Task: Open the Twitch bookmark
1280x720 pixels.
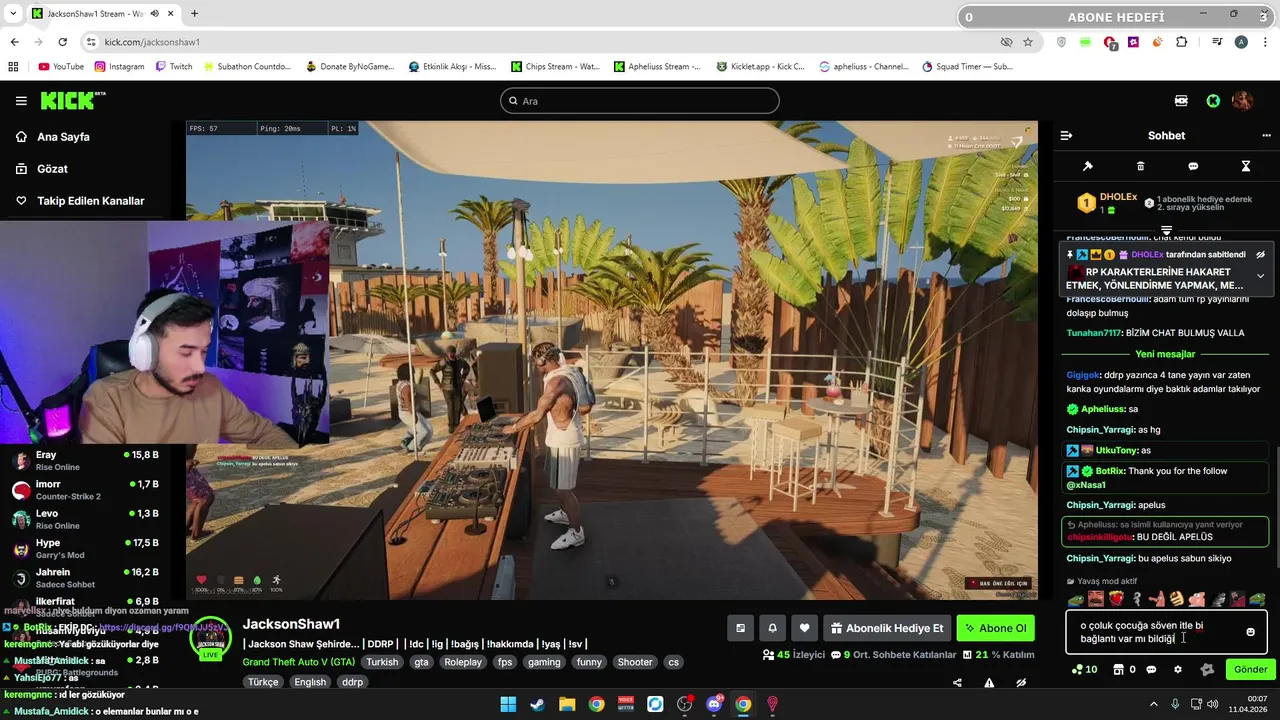Action: pyautogui.click(x=174, y=67)
